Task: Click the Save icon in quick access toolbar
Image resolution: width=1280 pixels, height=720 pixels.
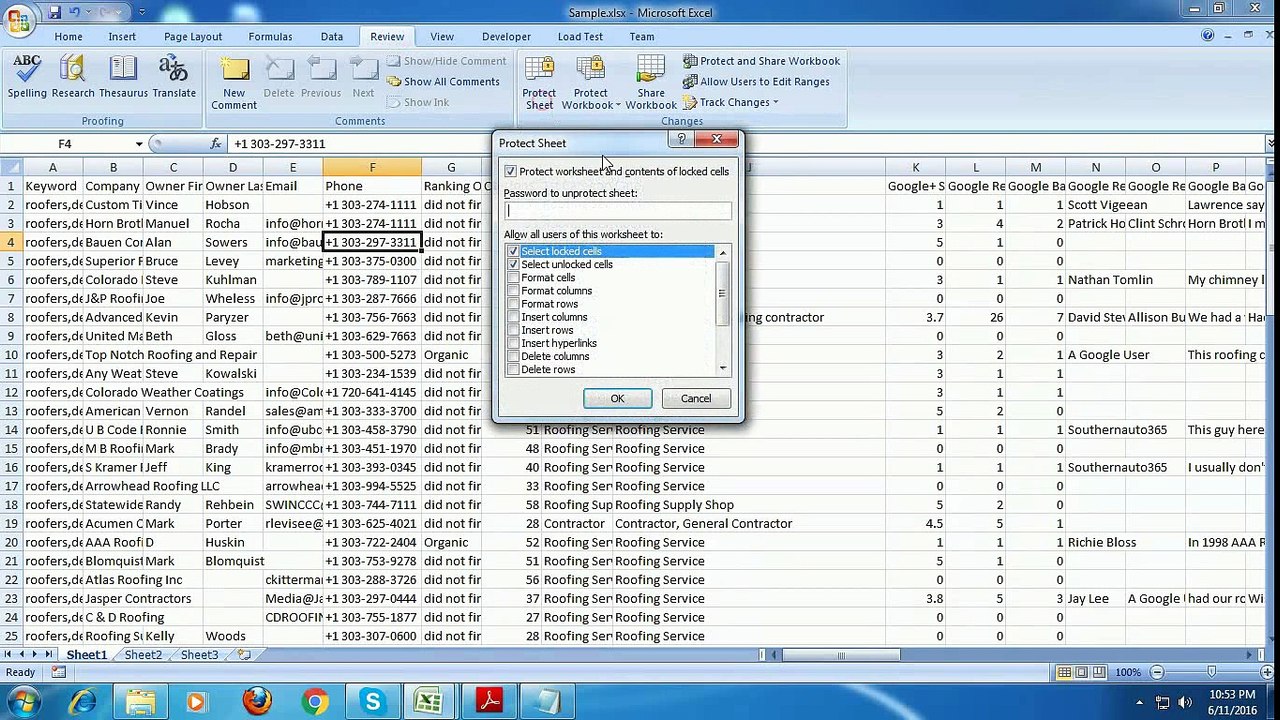Action: (x=54, y=12)
